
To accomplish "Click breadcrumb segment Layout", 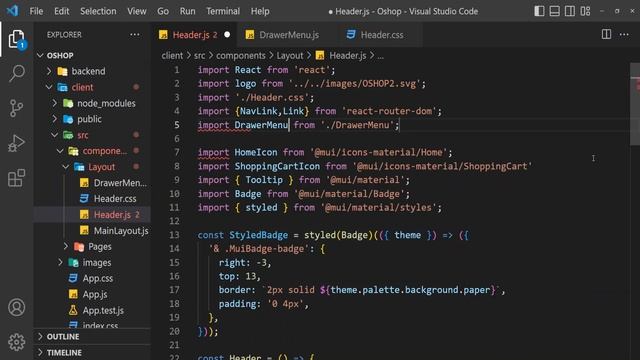I will click(290, 56).
